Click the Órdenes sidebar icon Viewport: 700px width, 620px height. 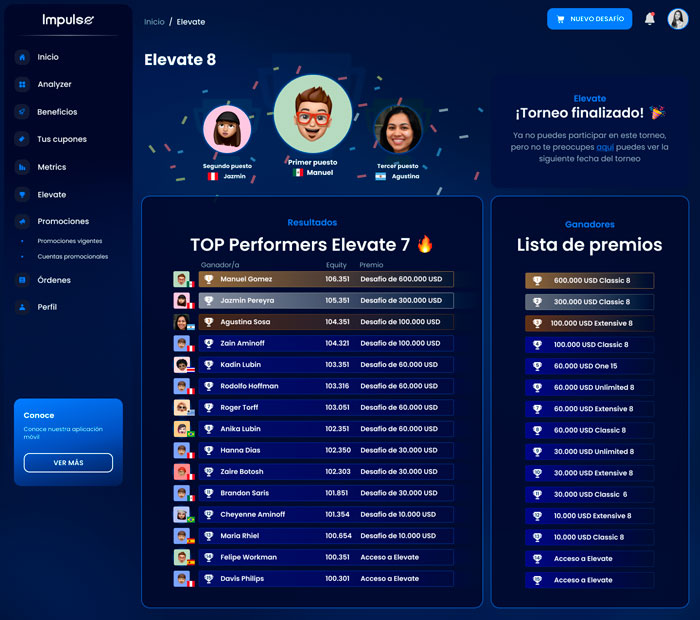(x=22, y=280)
